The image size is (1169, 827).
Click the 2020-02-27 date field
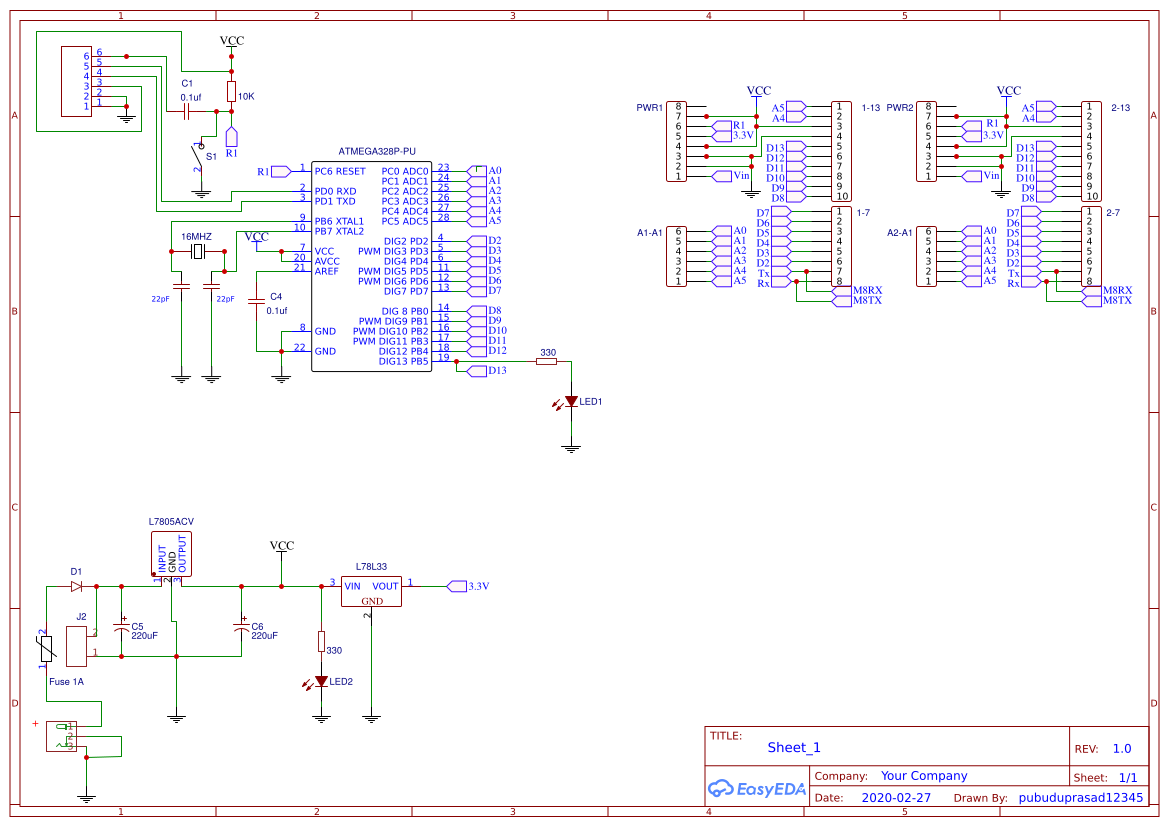(895, 798)
